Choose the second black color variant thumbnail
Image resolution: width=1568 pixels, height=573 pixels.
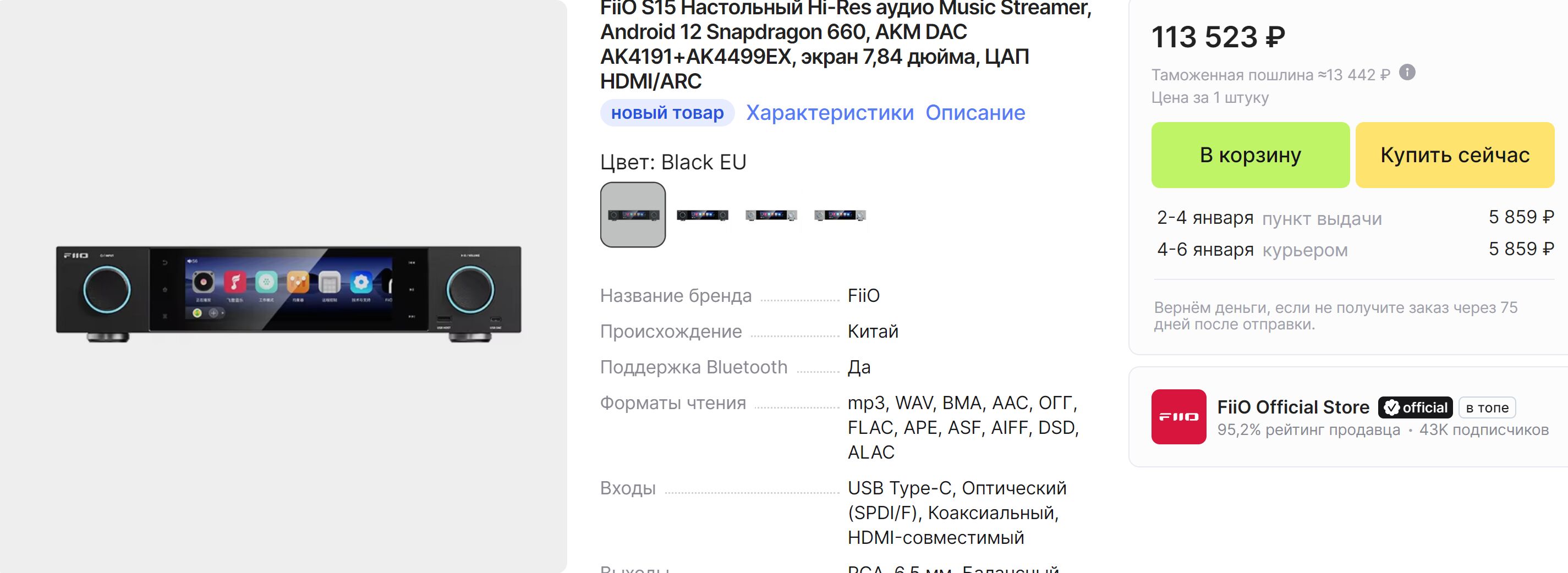pyautogui.click(x=703, y=216)
